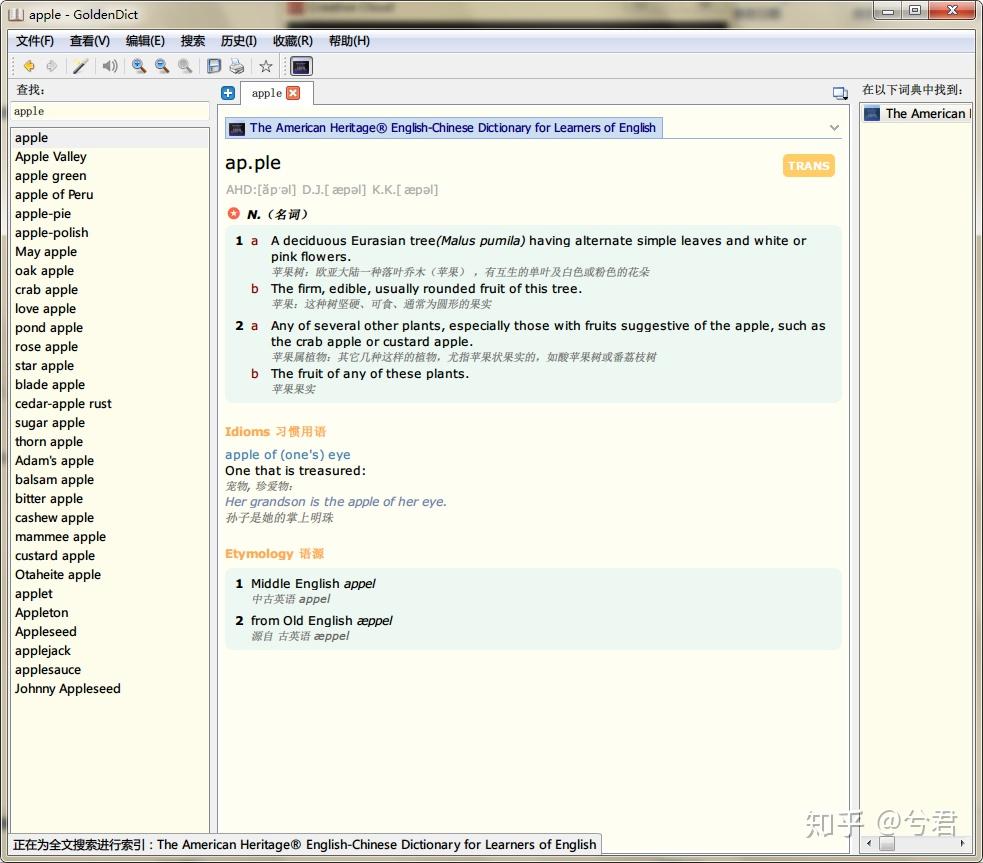Select 'crab apple' in the word list
The image size is (983, 863).
pos(110,290)
